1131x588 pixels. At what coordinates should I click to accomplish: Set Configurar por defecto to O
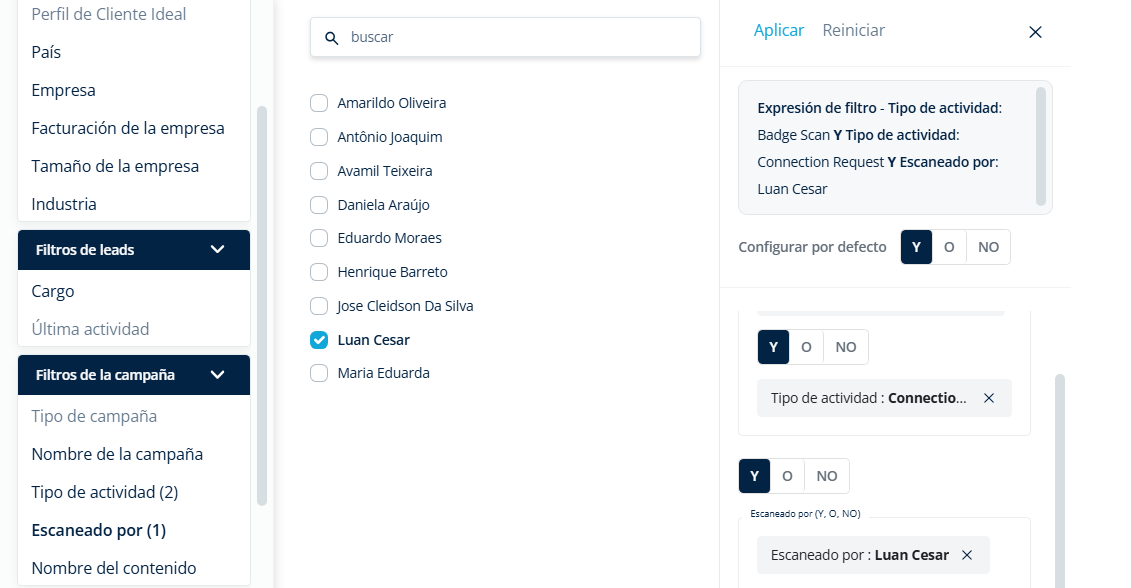tap(949, 247)
